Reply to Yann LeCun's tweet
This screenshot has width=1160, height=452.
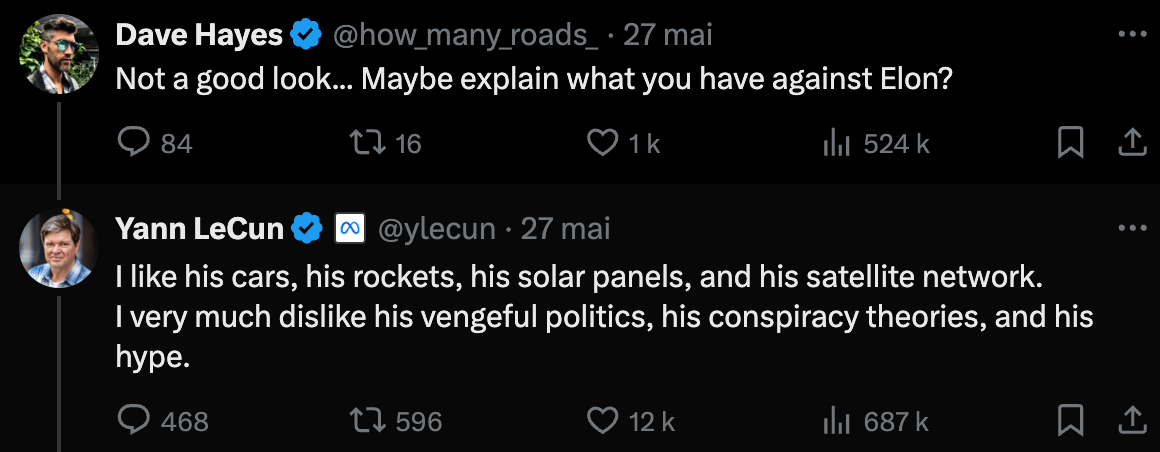coord(133,421)
